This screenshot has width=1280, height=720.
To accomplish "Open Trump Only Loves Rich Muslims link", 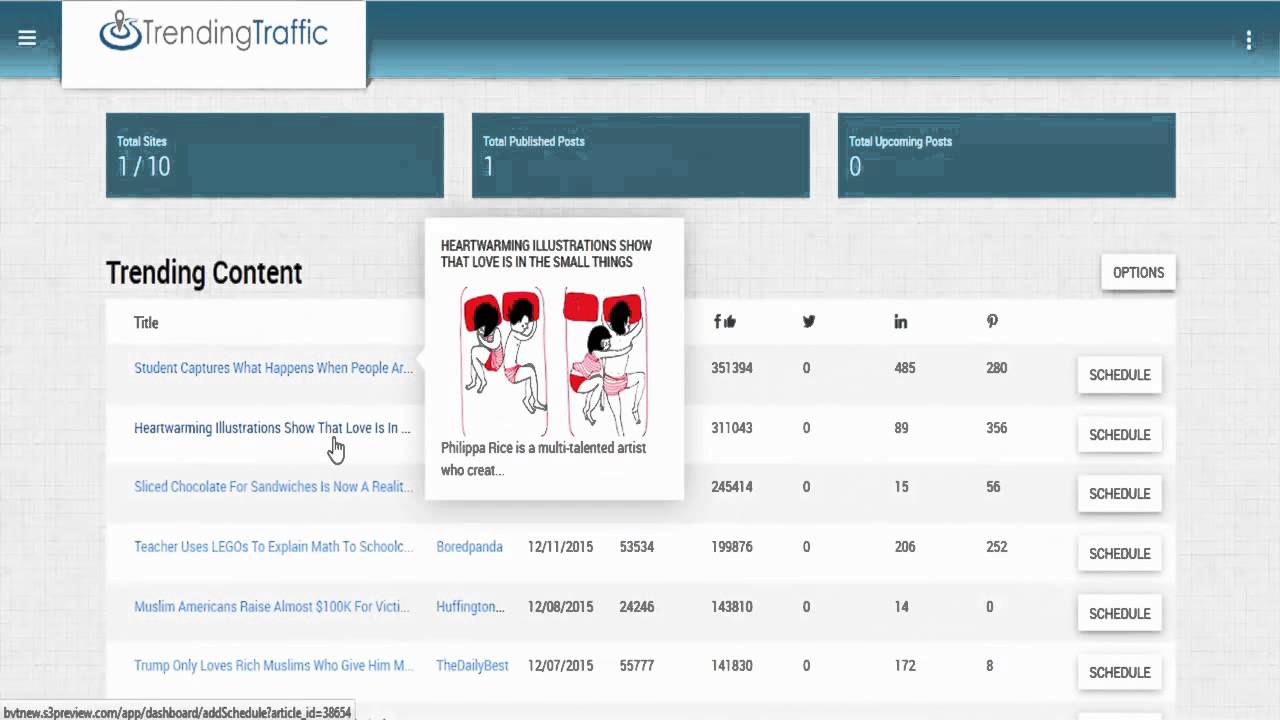I will point(273,666).
